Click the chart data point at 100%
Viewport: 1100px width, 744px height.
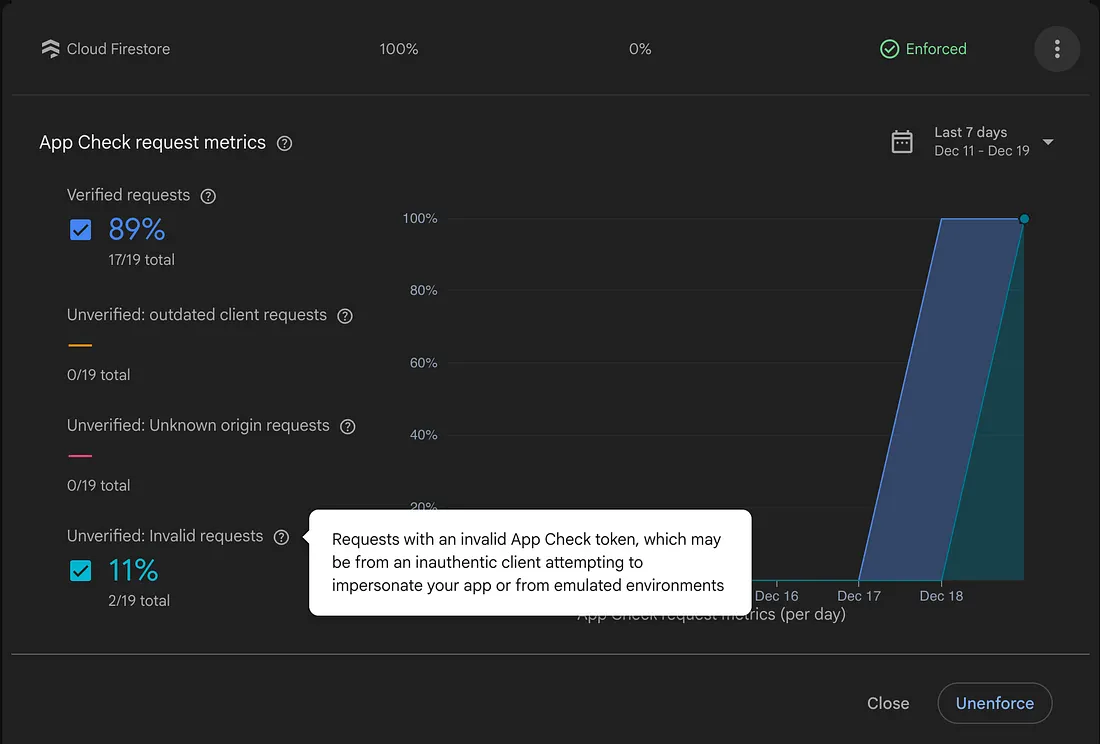(x=1024, y=219)
